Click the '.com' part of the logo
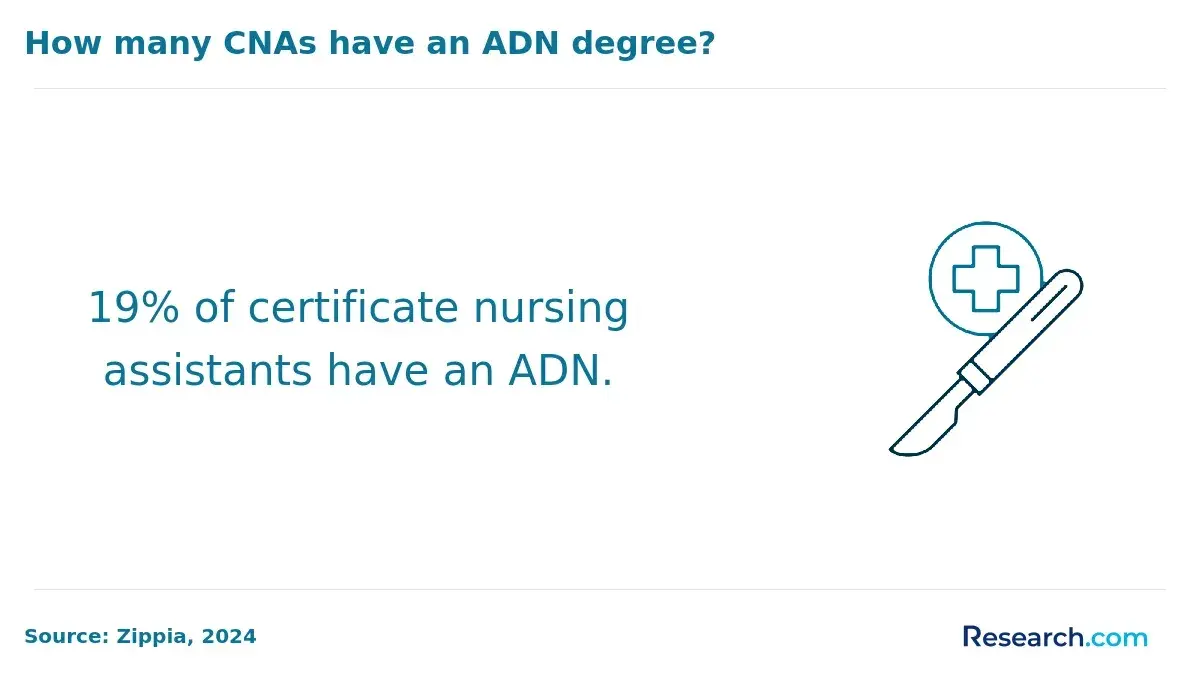The width and height of the screenshot is (1200, 680). pos(1117,638)
